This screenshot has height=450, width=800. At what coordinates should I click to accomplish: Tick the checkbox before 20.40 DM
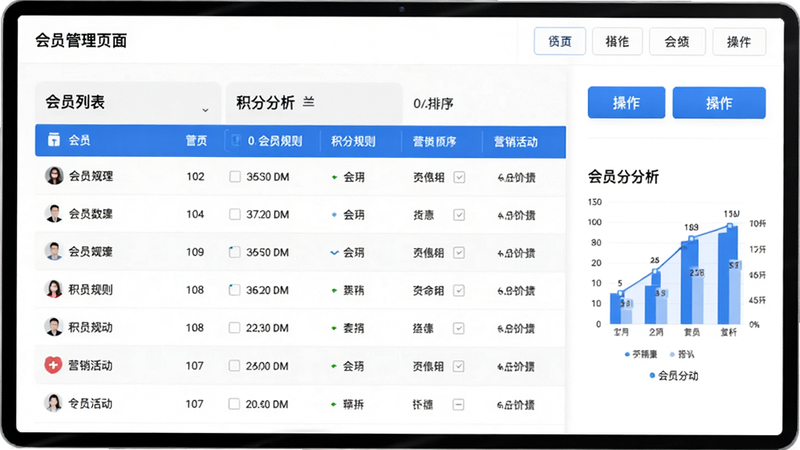click(235, 404)
